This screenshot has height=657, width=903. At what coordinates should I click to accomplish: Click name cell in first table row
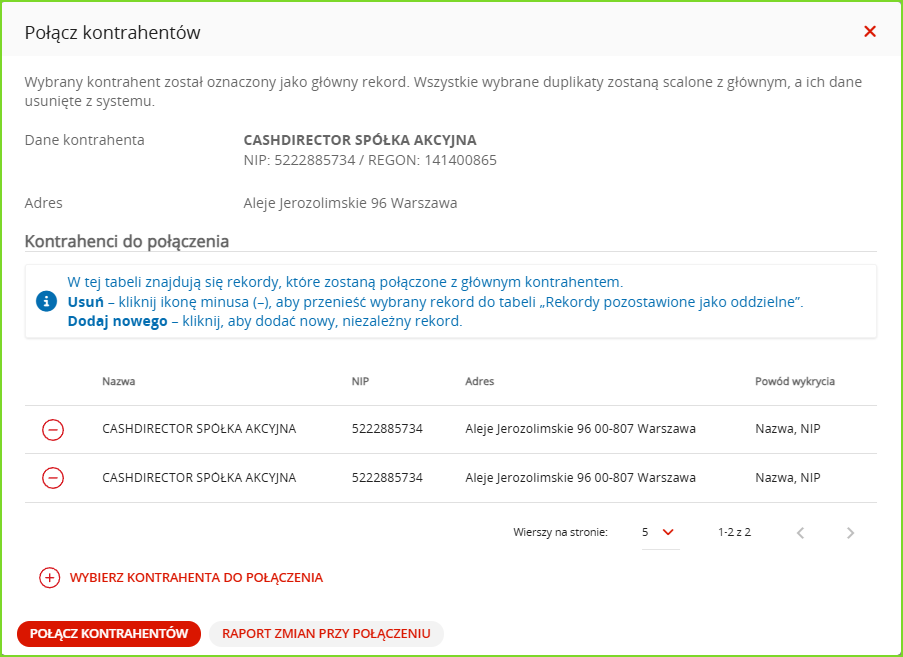pos(199,429)
